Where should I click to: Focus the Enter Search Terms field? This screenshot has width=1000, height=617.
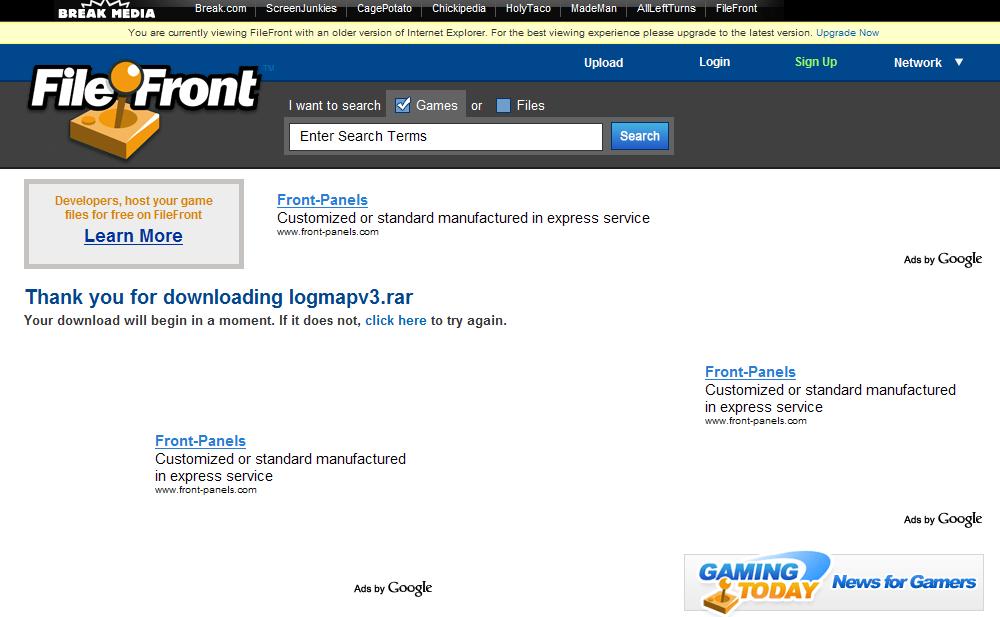point(445,137)
